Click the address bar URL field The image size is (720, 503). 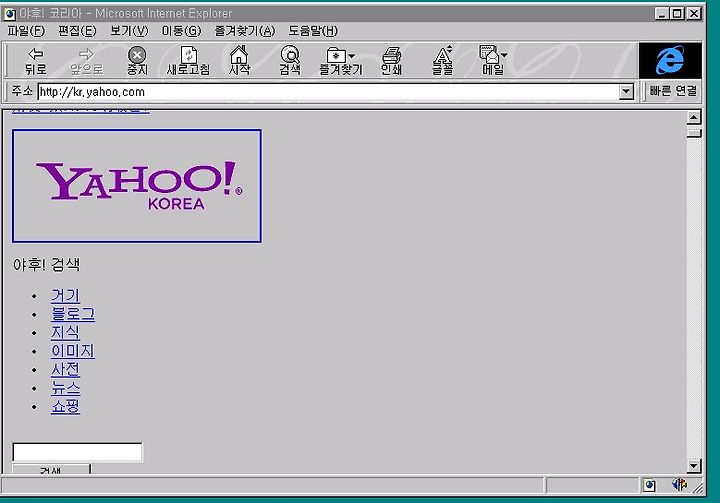coord(328,92)
